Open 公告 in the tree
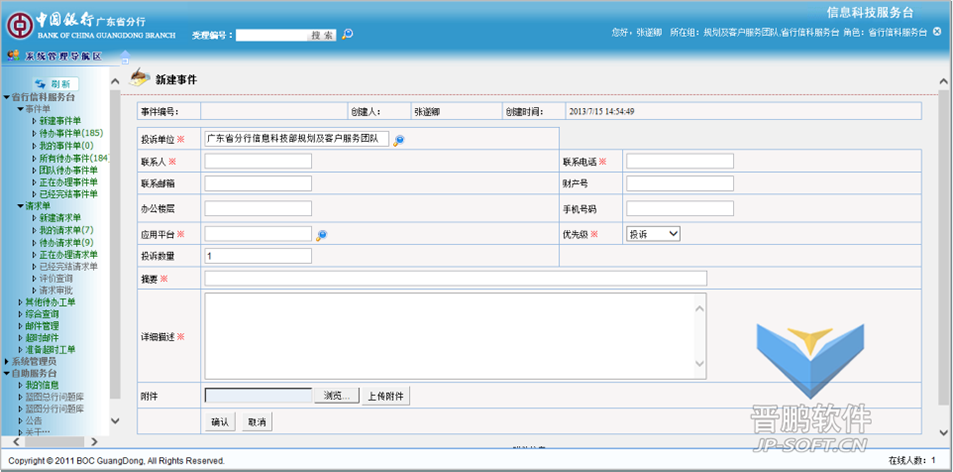Image resolution: width=953 pixels, height=472 pixels. (34, 420)
